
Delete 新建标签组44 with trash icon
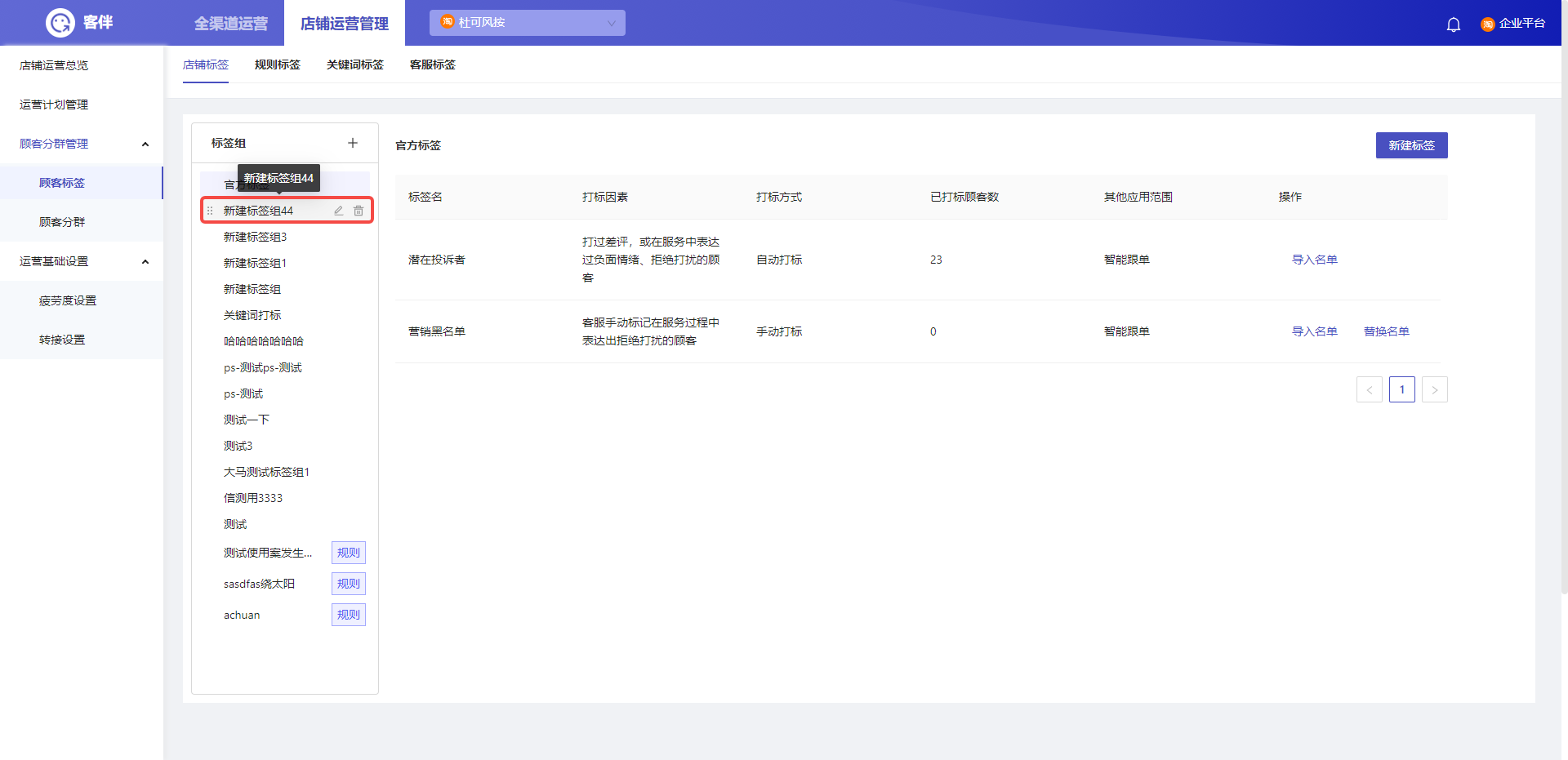[x=359, y=211]
